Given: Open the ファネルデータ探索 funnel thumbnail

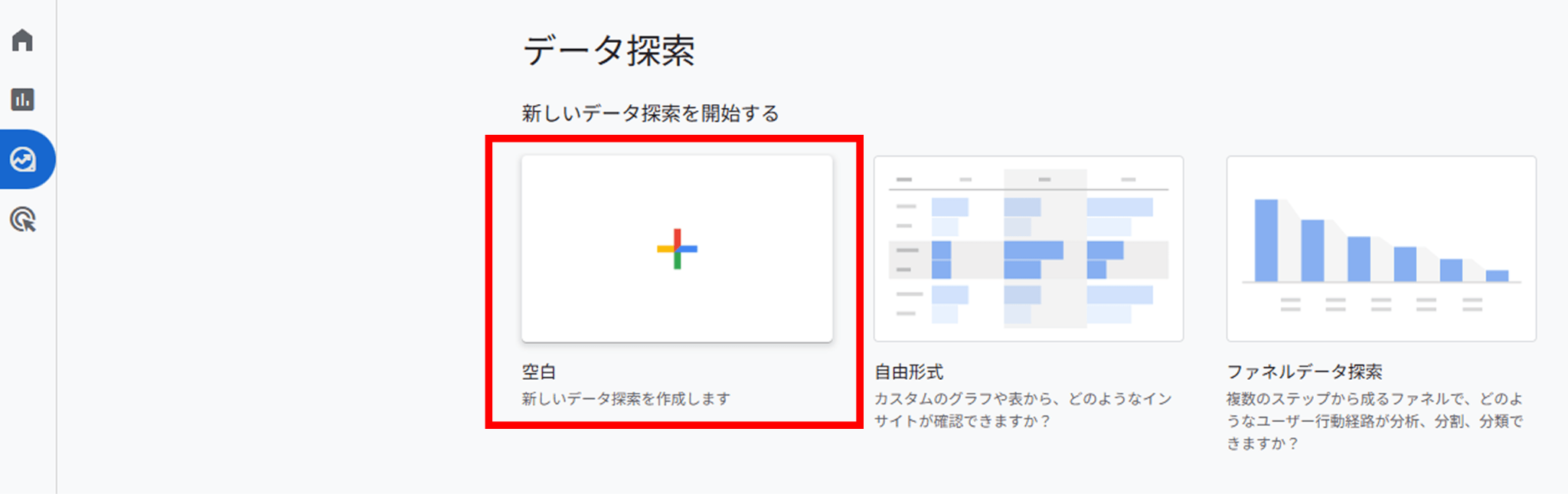Looking at the screenshot, I should (x=1381, y=249).
